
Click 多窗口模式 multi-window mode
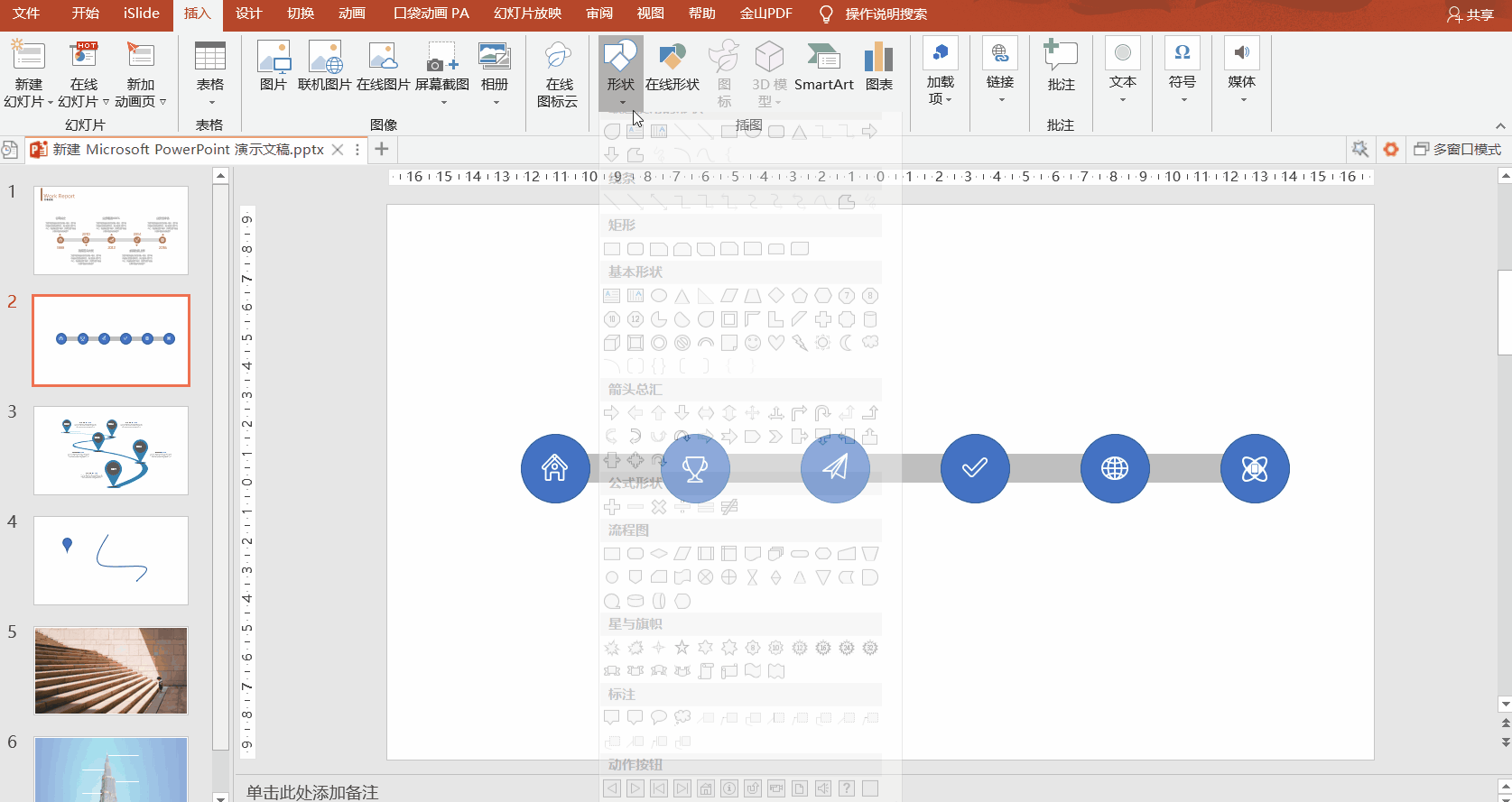(1457, 149)
